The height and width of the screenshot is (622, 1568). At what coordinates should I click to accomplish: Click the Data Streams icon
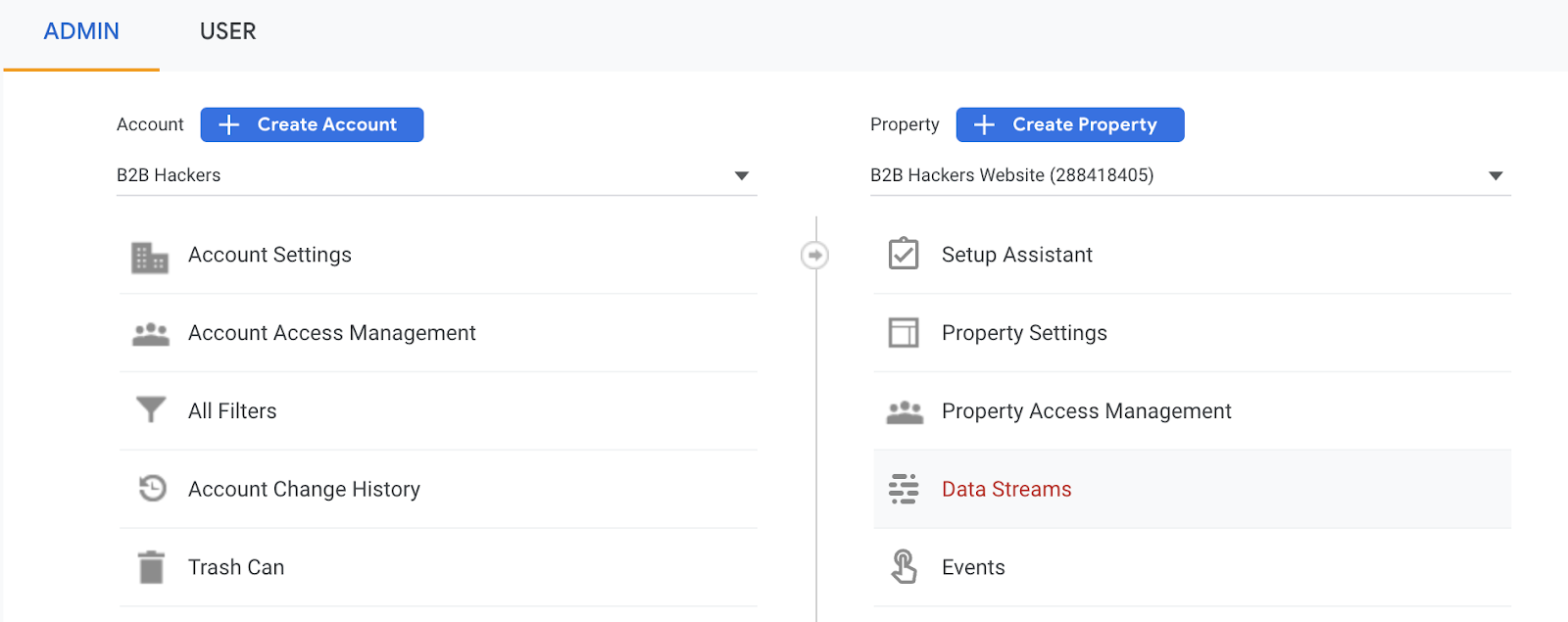(x=903, y=489)
